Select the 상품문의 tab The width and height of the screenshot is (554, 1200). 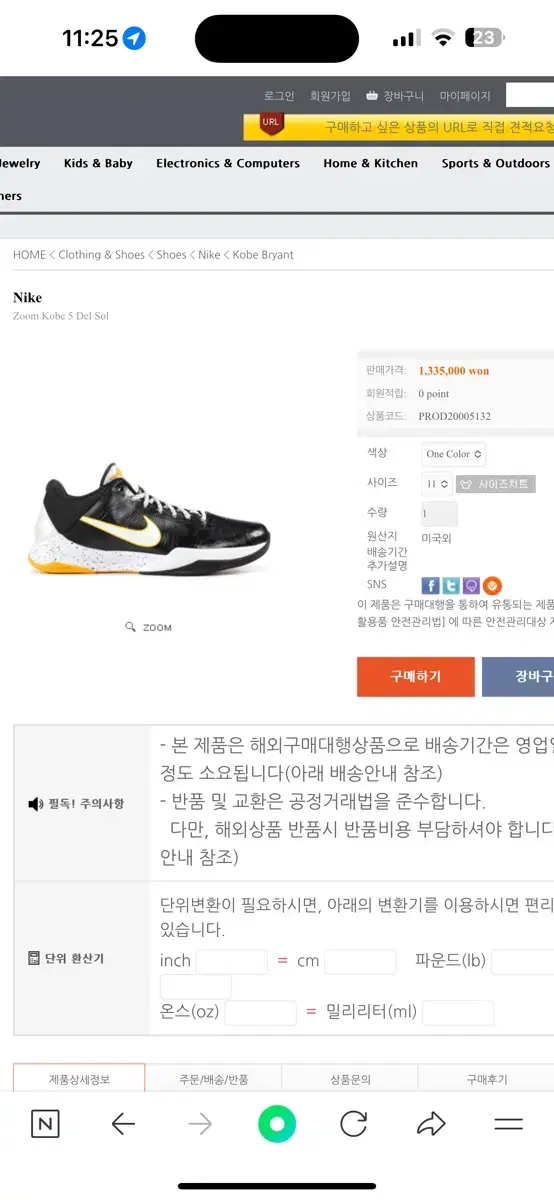pyautogui.click(x=350, y=1079)
